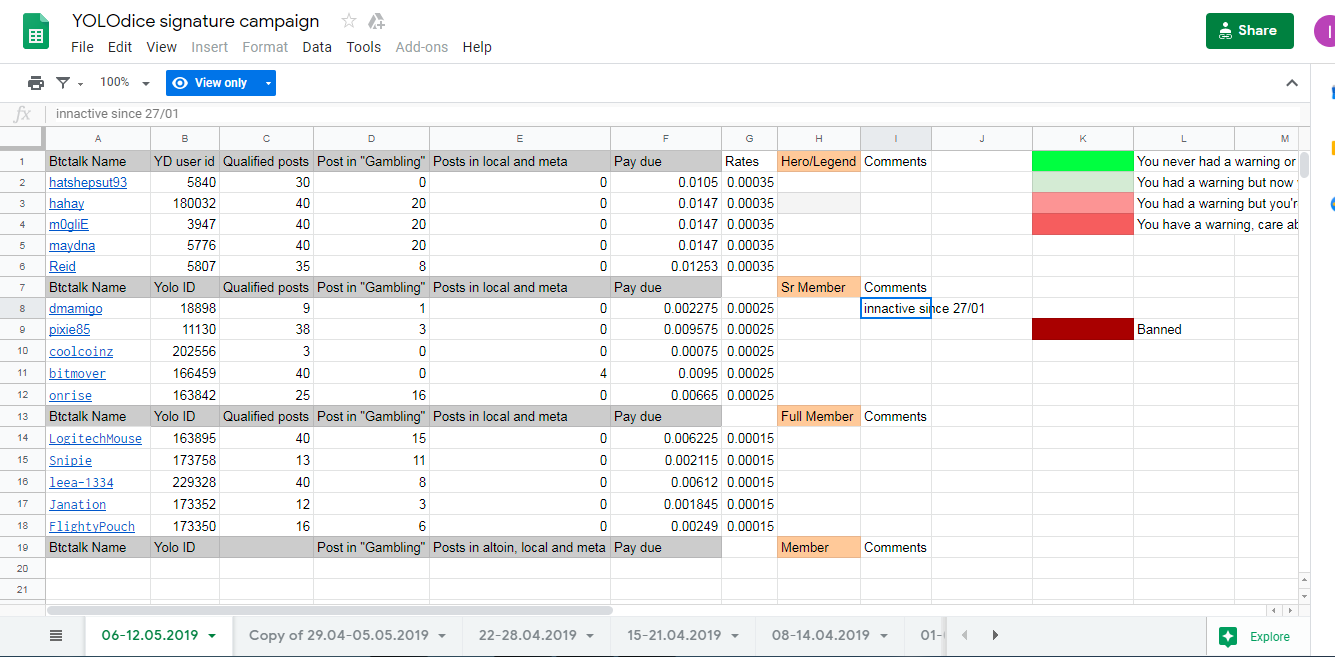This screenshot has width=1335, height=657.
Task: Star the YOLOdice signature campaign document
Action: (349, 21)
